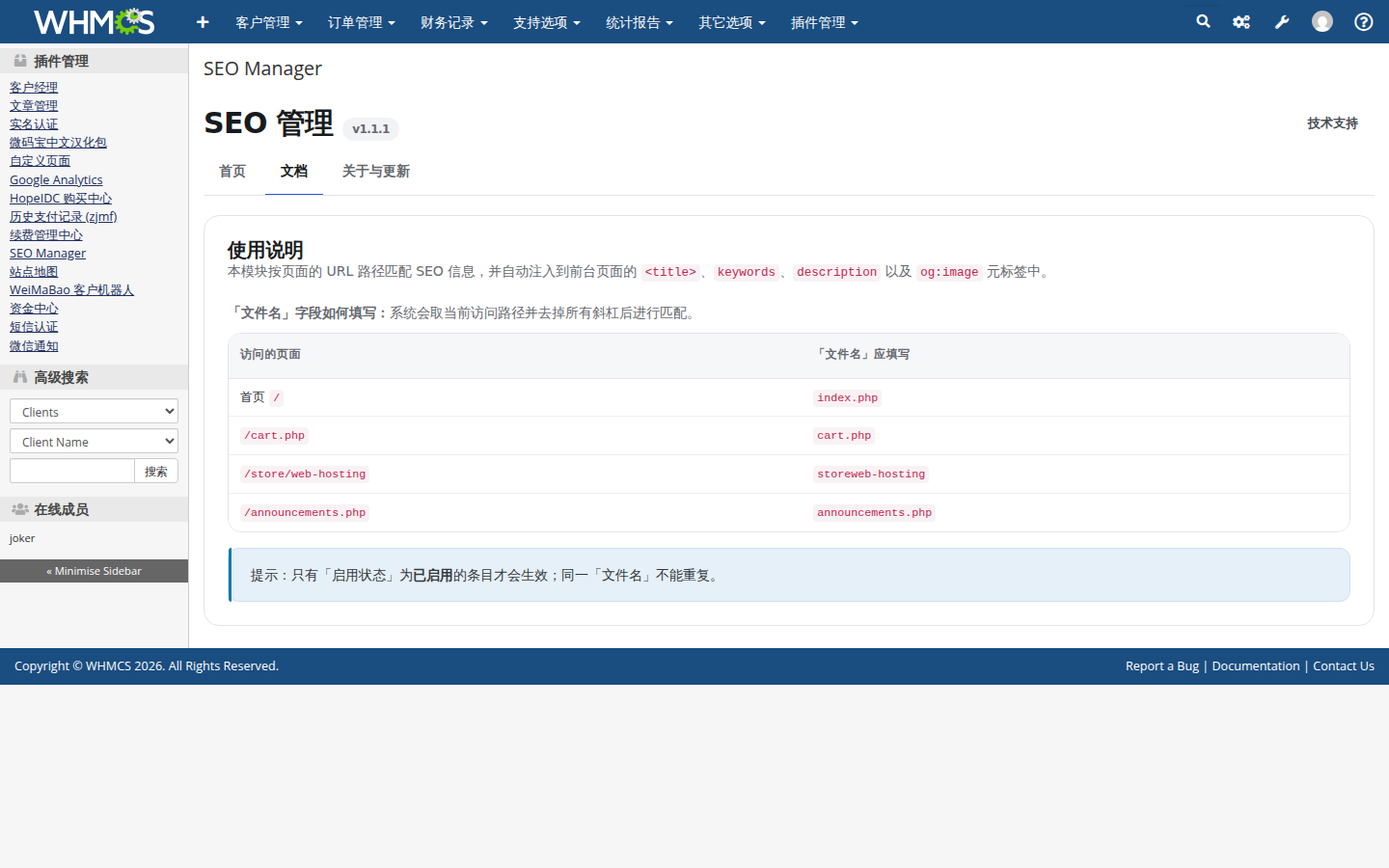The height and width of the screenshot is (868, 1389).
Task: Open 客户经理 in the sidebar
Action: click(34, 88)
